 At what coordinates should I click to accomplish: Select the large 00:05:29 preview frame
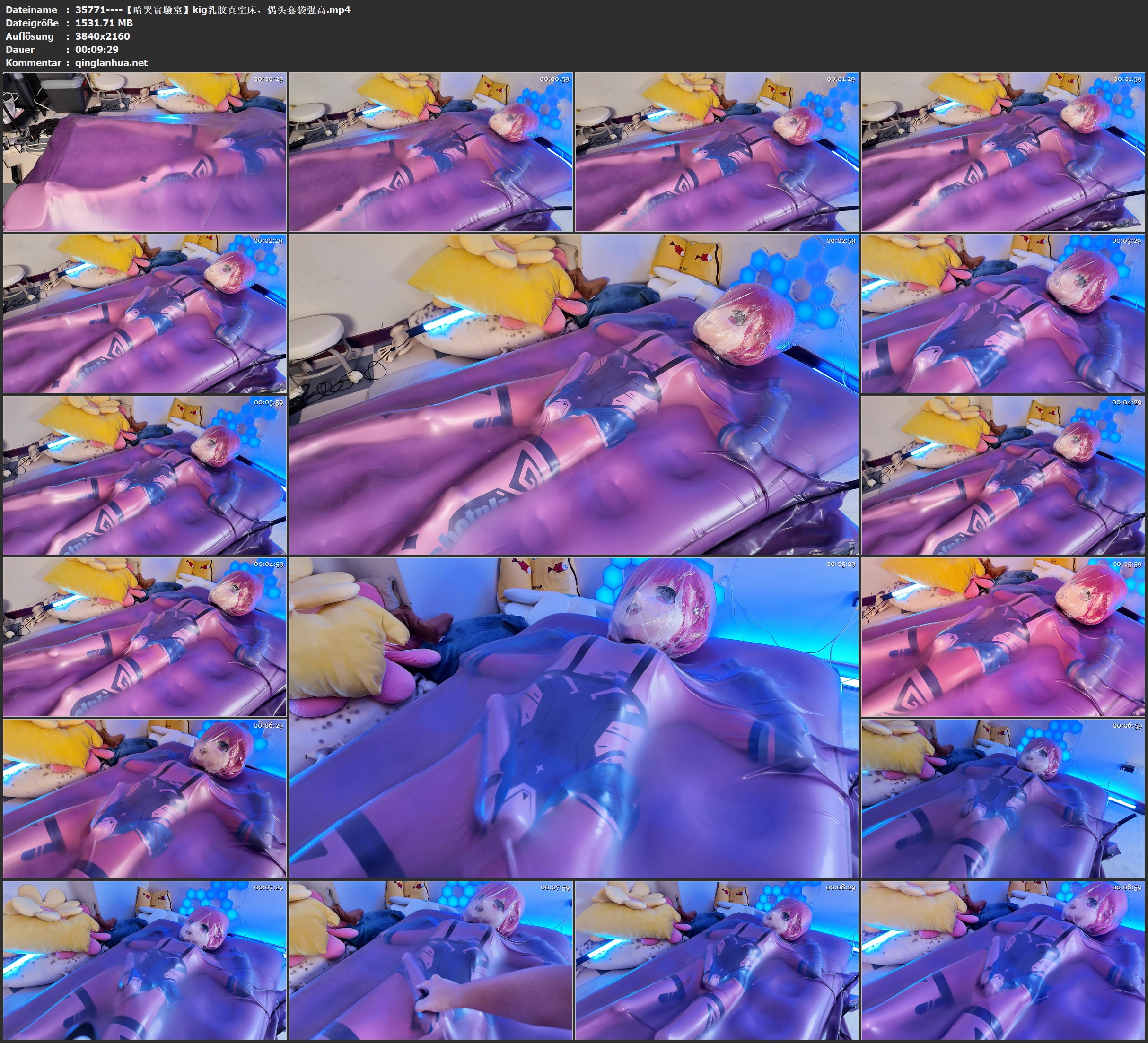573,717
